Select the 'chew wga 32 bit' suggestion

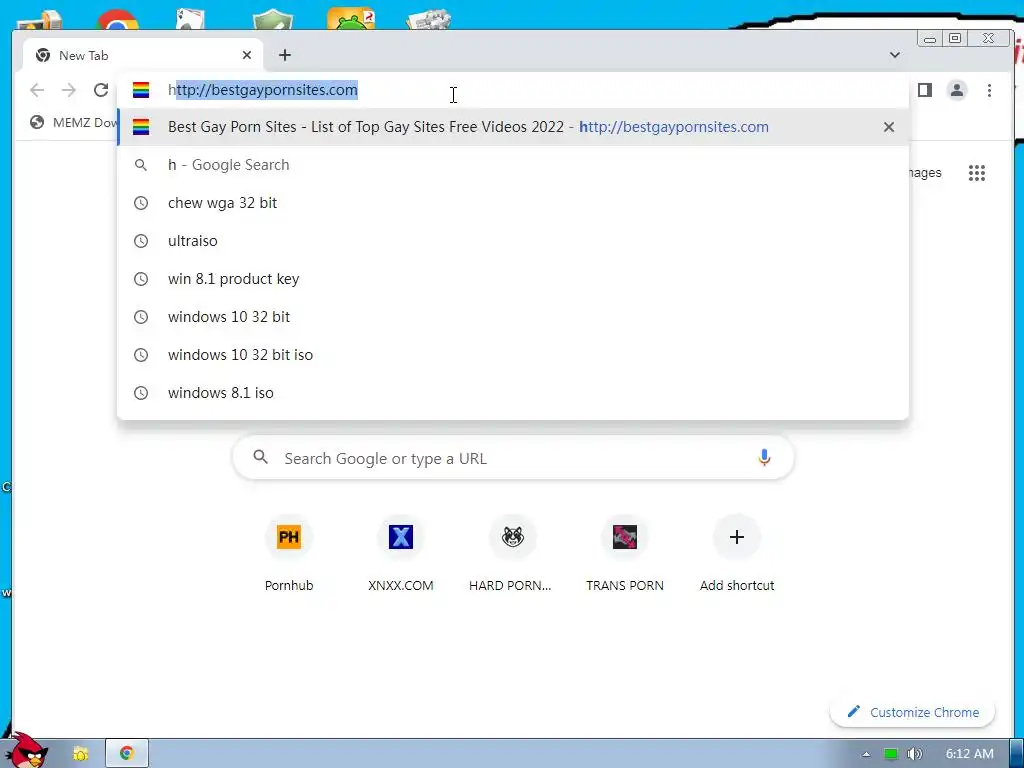pyautogui.click(x=513, y=203)
